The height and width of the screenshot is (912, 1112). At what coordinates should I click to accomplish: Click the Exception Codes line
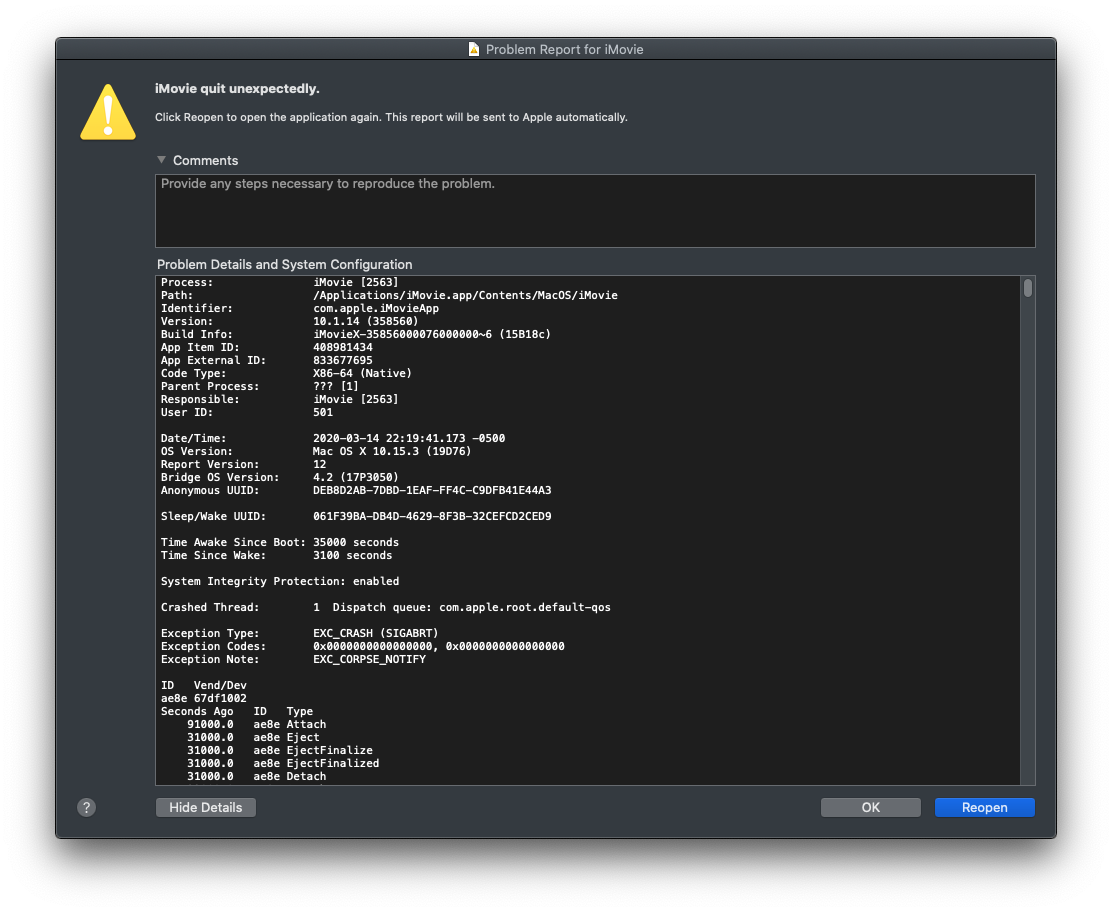362,646
